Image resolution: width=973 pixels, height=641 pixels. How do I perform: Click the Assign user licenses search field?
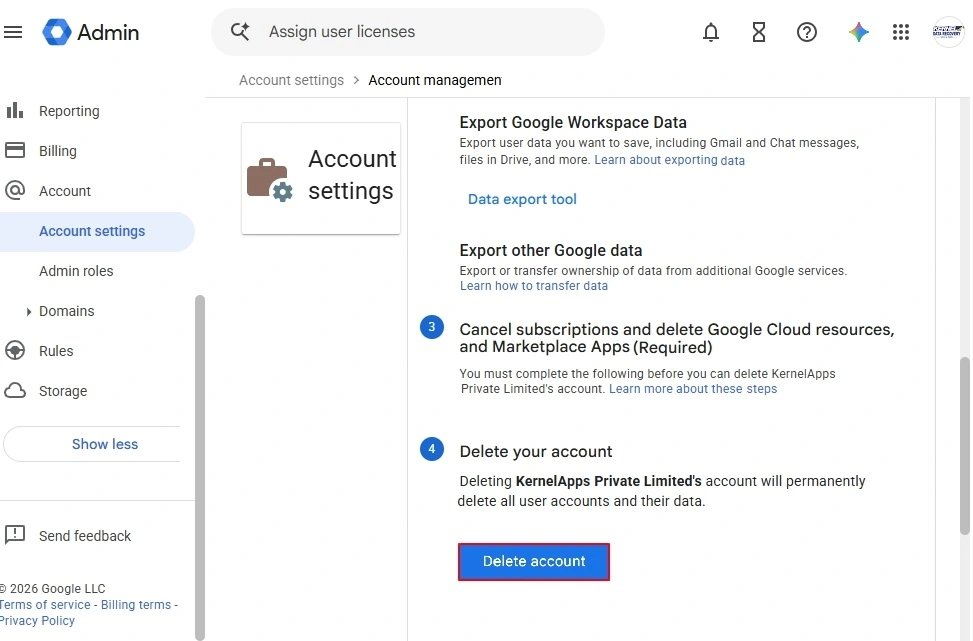point(408,32)
